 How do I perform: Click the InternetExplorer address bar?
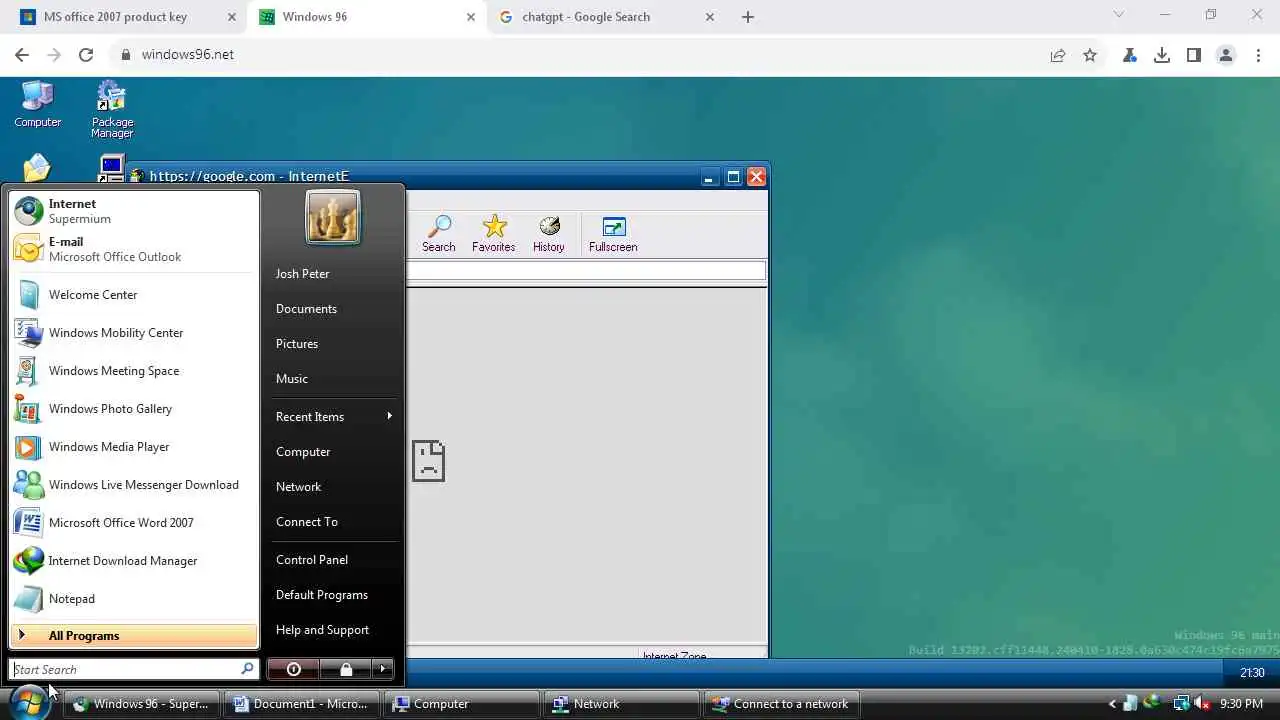586,271
